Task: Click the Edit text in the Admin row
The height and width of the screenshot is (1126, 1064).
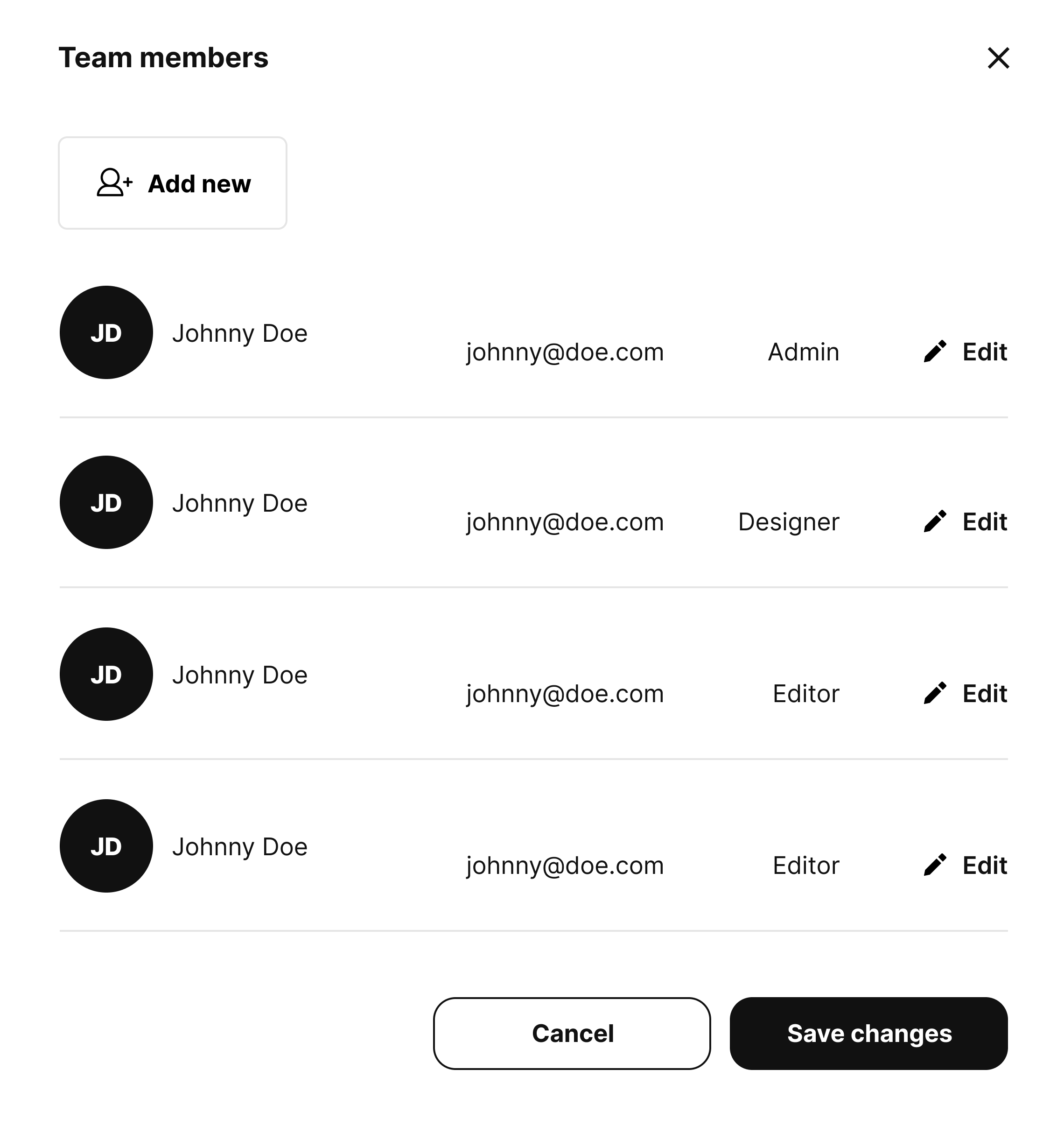Action: pyautogui.click(x=985, y=352)
